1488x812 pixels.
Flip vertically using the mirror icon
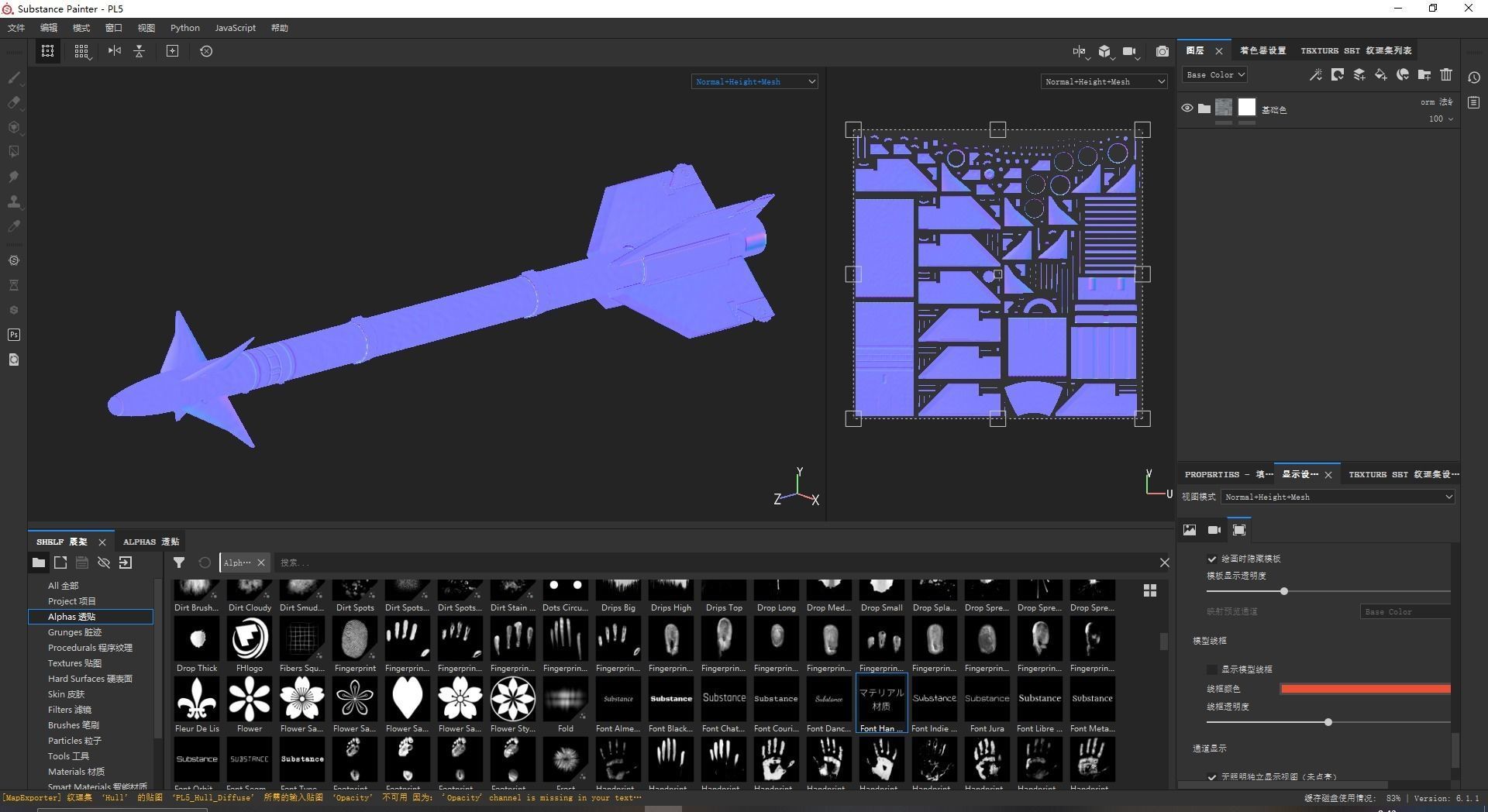139,51
